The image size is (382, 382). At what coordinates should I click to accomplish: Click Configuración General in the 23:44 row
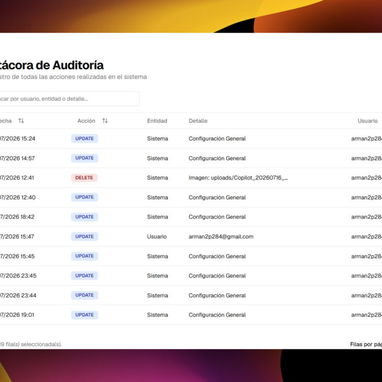tap(217, 295)
